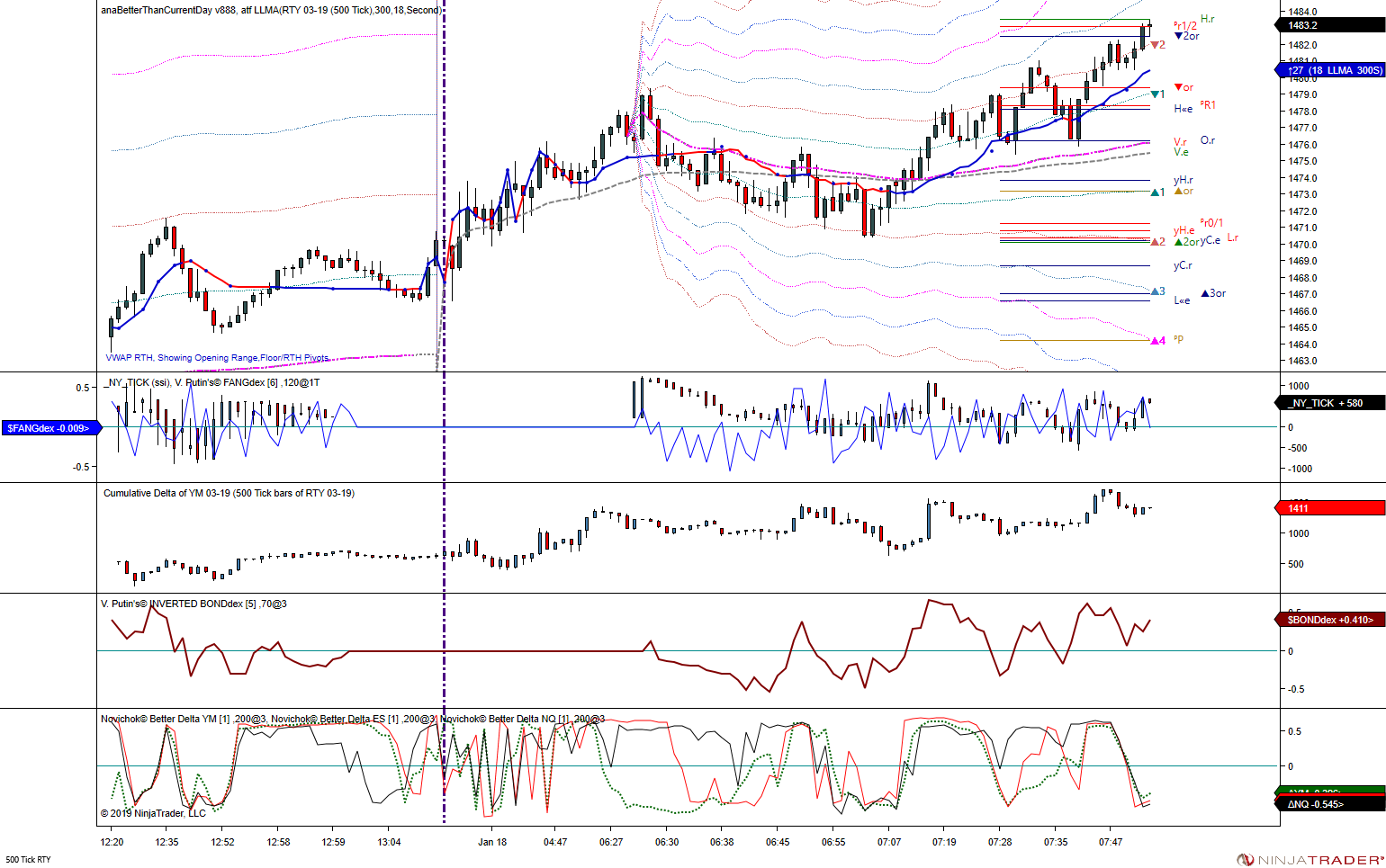Viewport: 1386px width, 868px height.
Task: Click the red 'V.r' level label
Action: pos(1181,142)
